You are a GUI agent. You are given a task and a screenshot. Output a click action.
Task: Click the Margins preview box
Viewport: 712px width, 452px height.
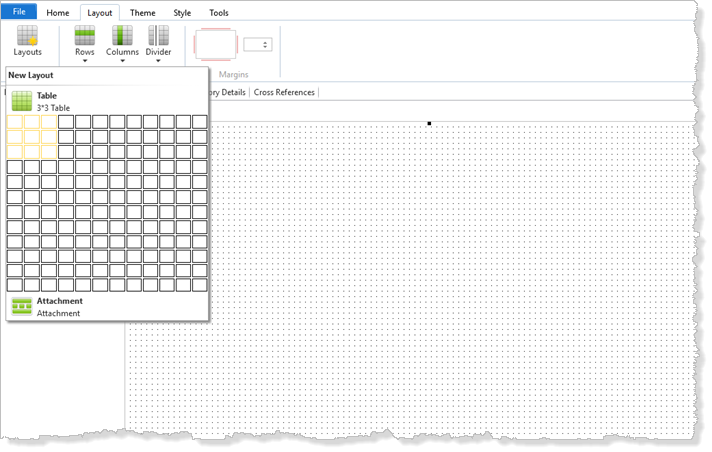coord(216,45)
